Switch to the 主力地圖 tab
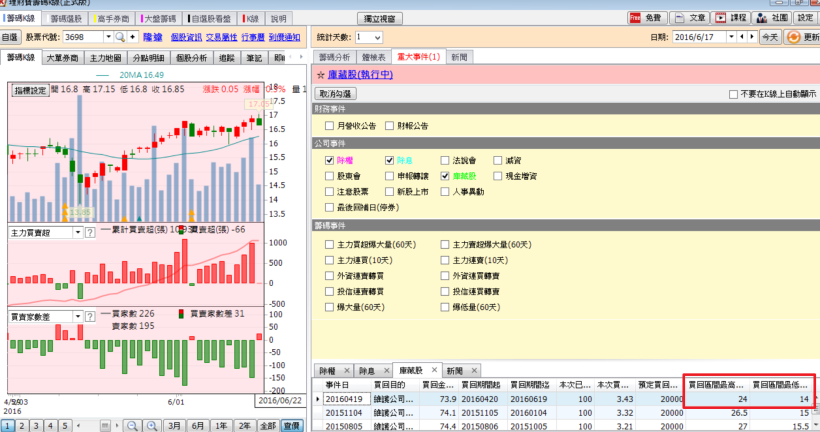The image size is (820, 432). tap(105, 59)
